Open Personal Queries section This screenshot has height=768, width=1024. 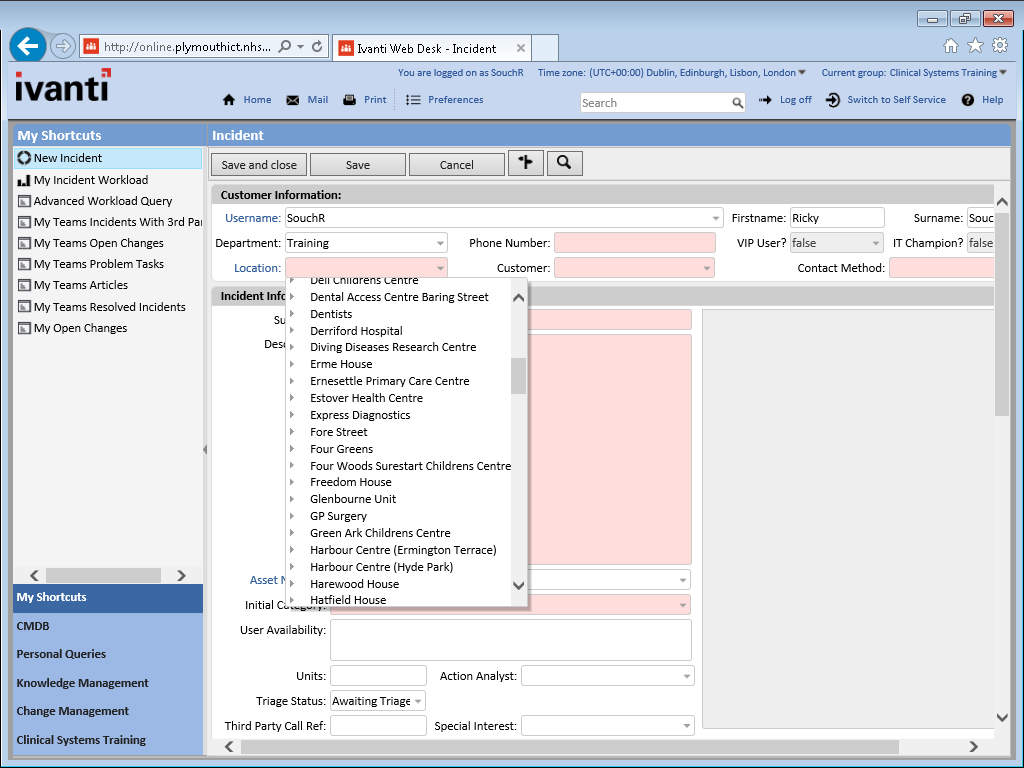[108, 654]
